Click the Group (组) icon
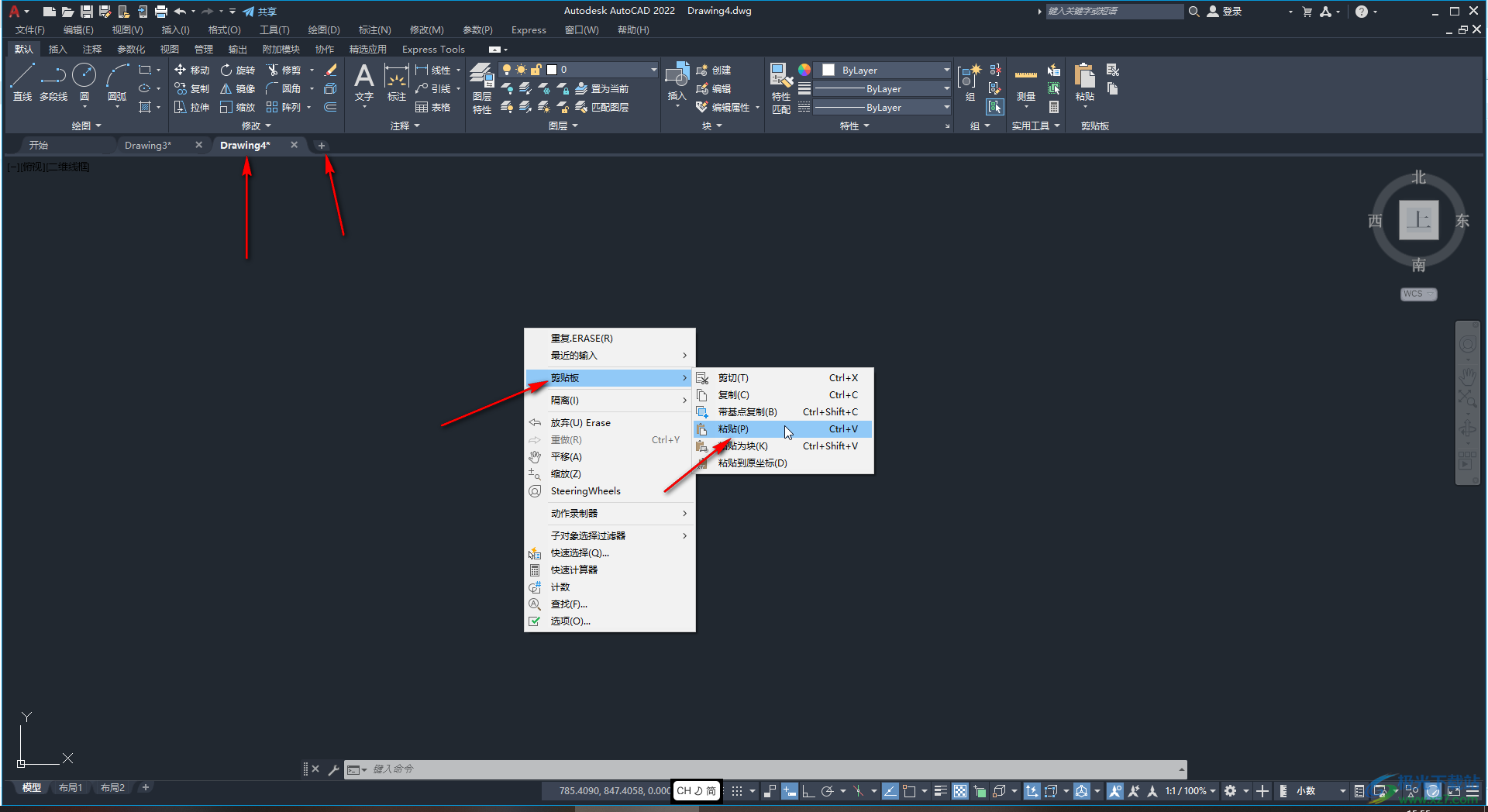1488x812 pixels. click(970, 82)
